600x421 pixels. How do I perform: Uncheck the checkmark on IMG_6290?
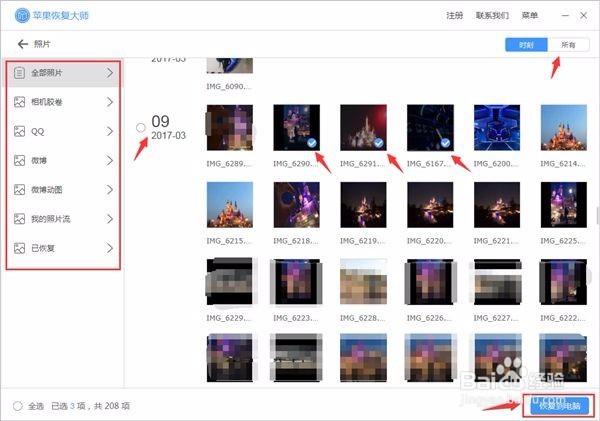coord(312,143)
